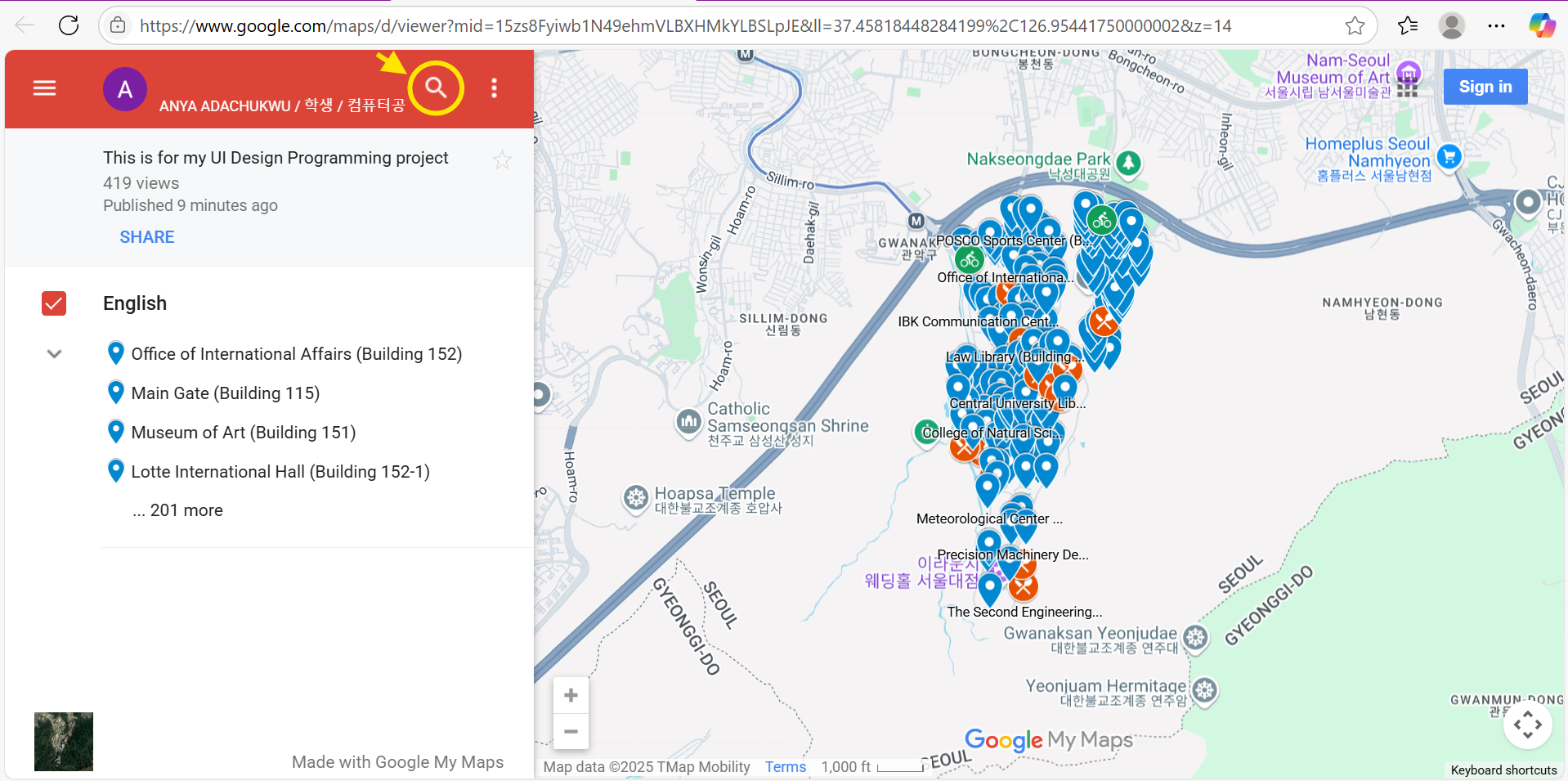Expand the '... 201 more' places list

coord(177,510)
